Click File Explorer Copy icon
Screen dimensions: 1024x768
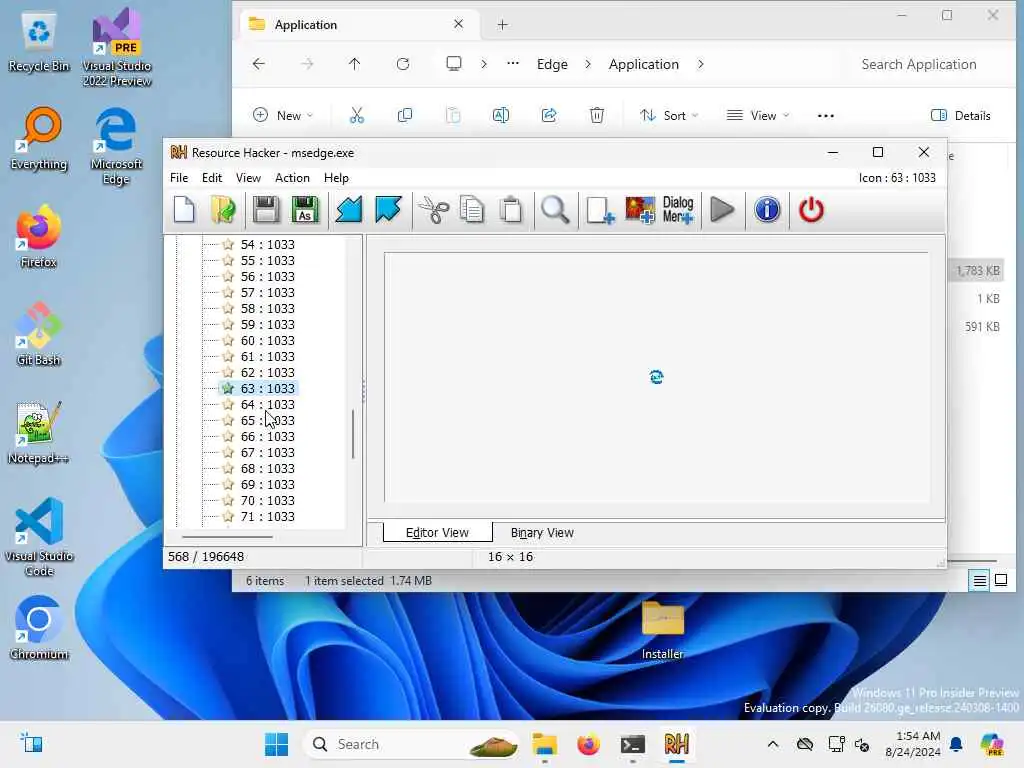(x=405, y=116)
